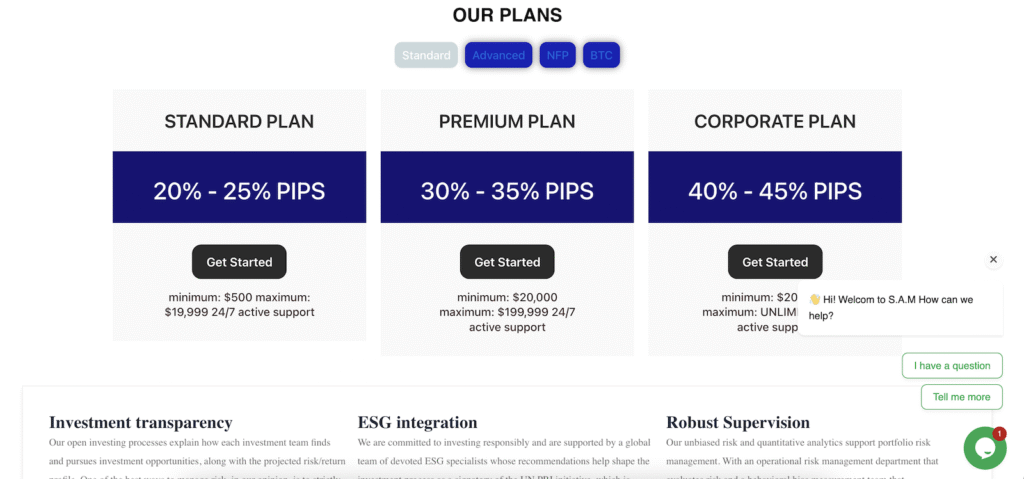The image size is (1024, 479).
Task: Select the Standard plans tab
Action: (426, 56)
